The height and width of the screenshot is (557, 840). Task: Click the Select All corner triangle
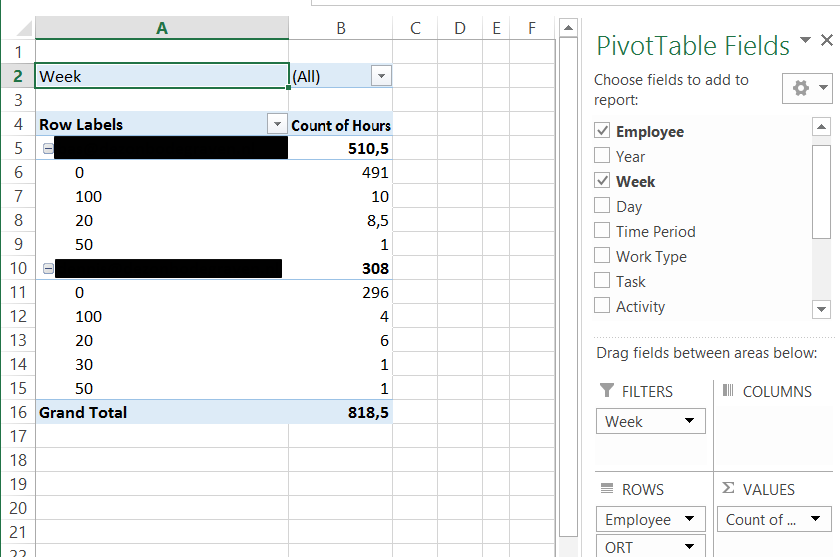point(25,28)
